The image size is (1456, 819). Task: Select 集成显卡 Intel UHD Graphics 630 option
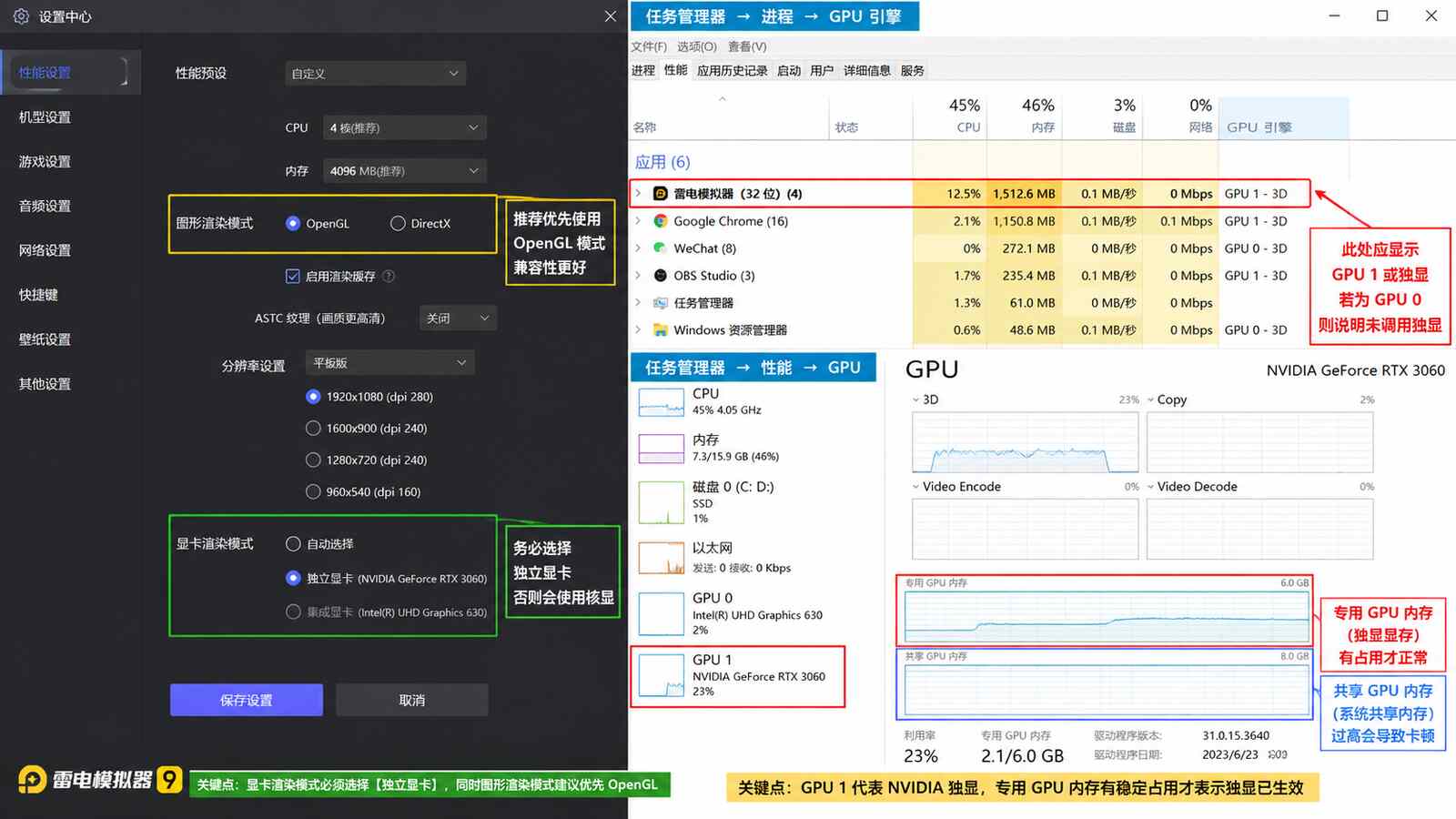pyautogui.click(x=293, y=612)
